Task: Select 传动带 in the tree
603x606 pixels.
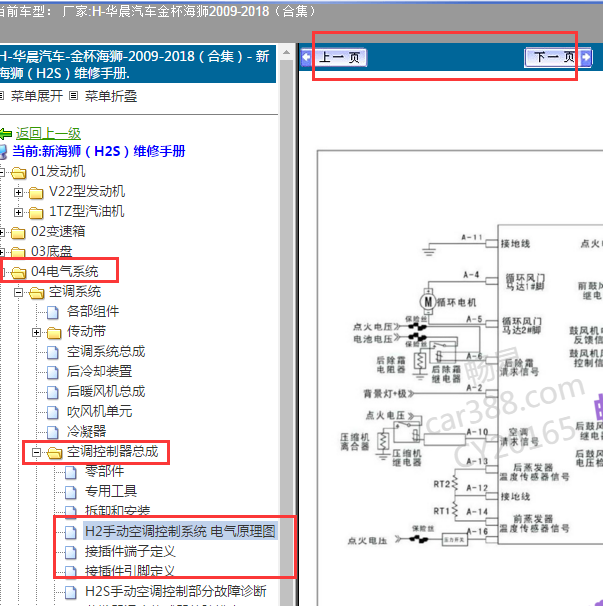Action: [86, 331]
